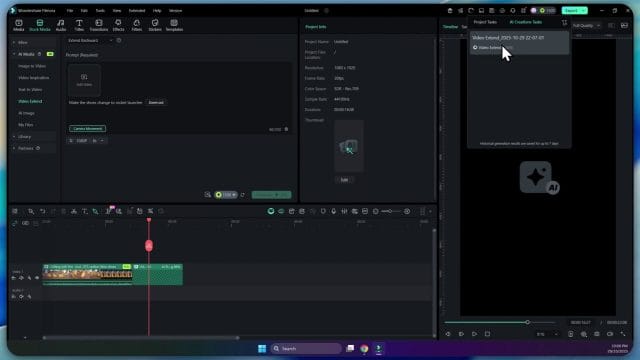Open the Export dropdown arrow
640x360 pixels.
(584, 11)
